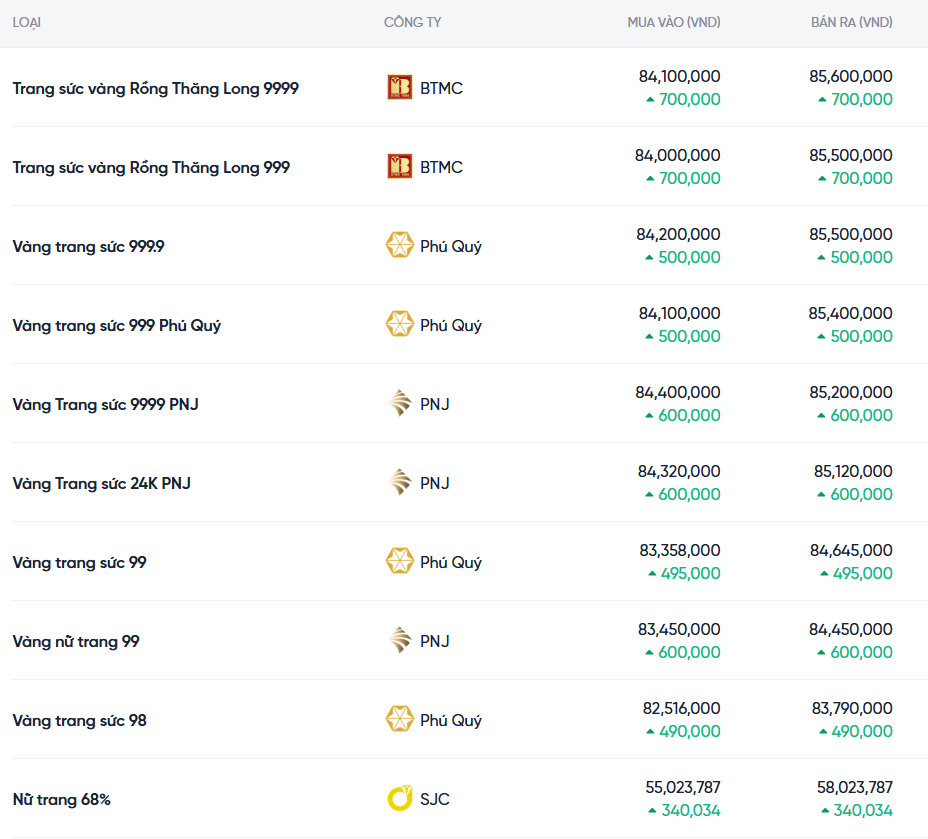
Task: Open Trang sức vàng Rồng Thăng Long 9999 item
Action: tap(155, 88)
